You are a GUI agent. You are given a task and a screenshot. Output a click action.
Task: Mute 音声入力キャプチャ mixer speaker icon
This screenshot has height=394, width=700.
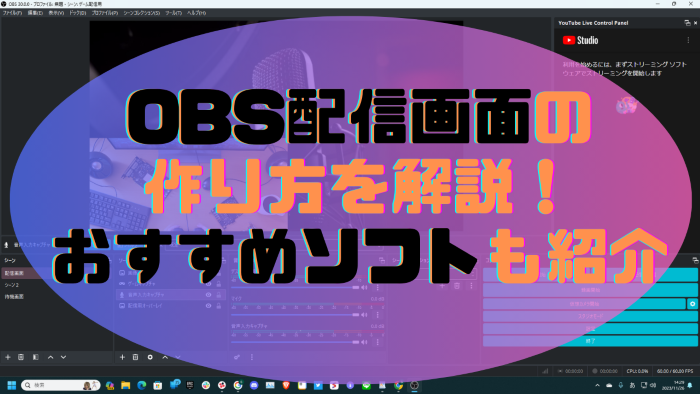pos(364,342)
